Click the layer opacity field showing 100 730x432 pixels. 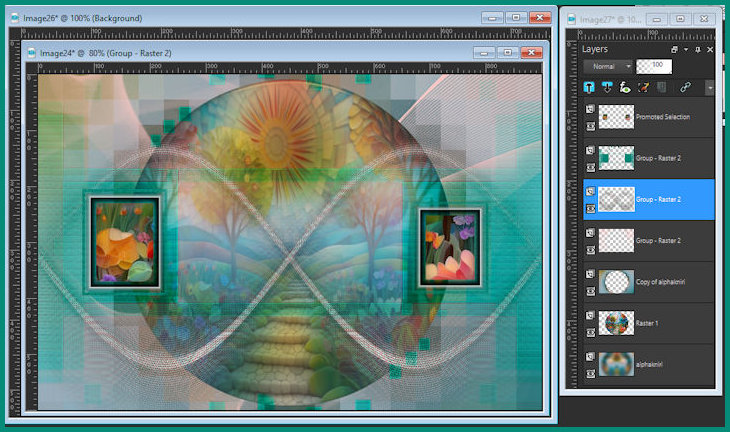(x=656, y=66)
